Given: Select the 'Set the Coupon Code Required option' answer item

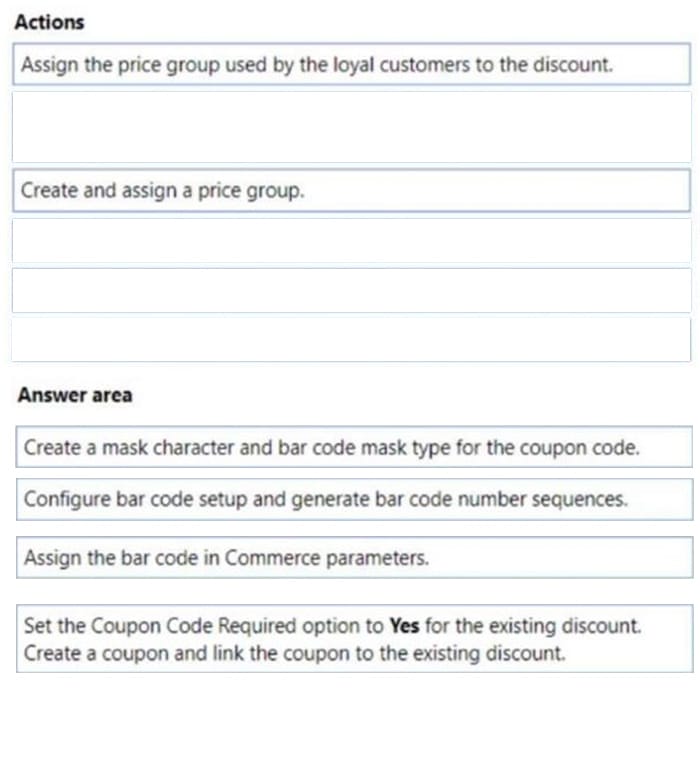Looking at the screenshot, I should click(354, 639).
